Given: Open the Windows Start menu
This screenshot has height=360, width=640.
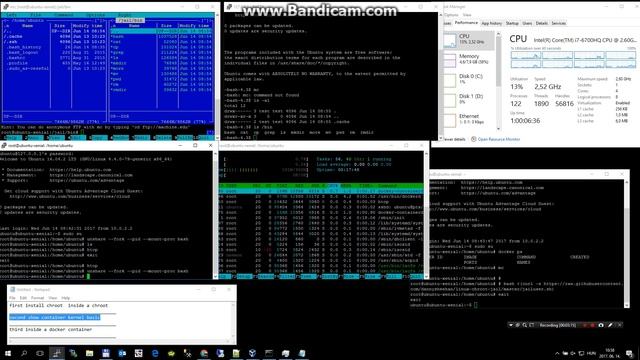Looking at the screenshot, I should pyautogui.click(x=8, y=353).
